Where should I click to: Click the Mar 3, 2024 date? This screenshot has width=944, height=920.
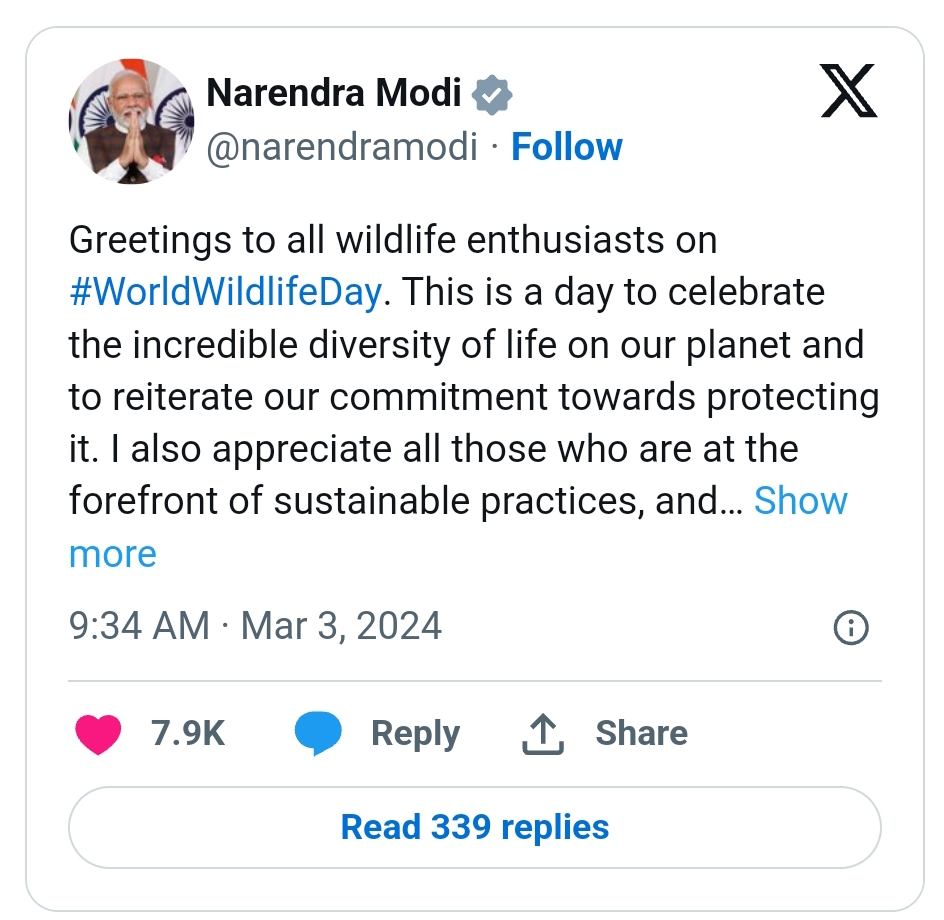339,625
